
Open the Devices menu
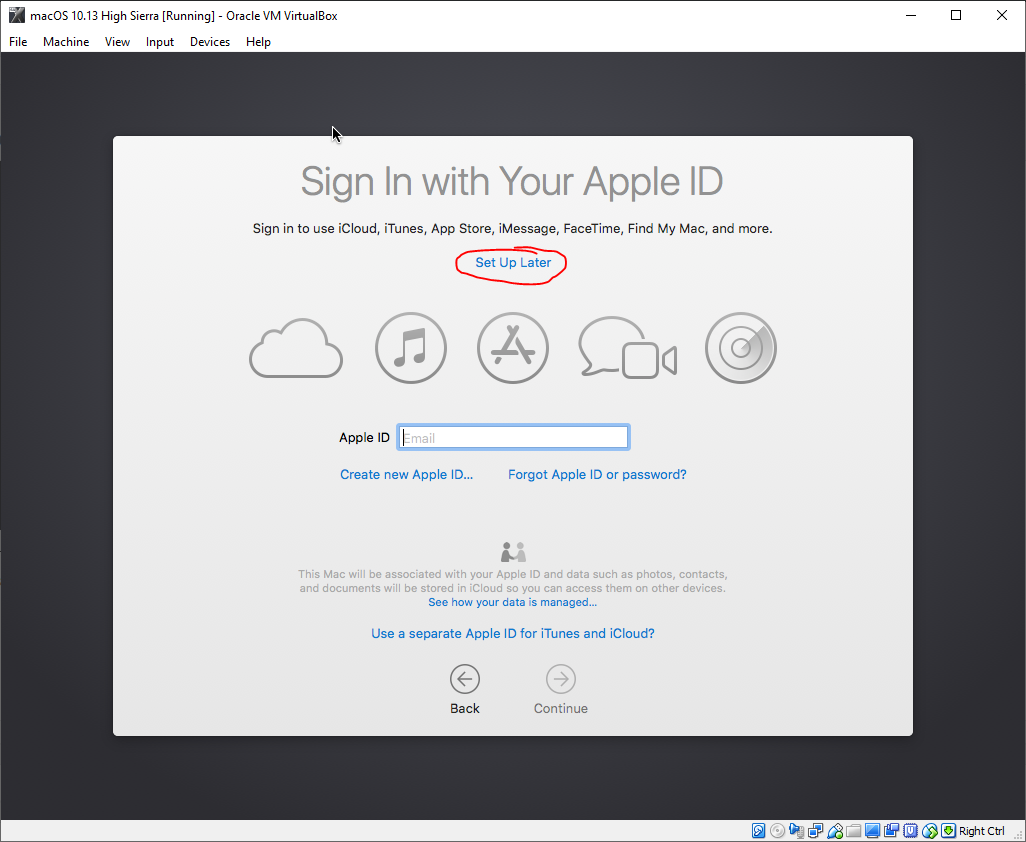pos(209,41)
